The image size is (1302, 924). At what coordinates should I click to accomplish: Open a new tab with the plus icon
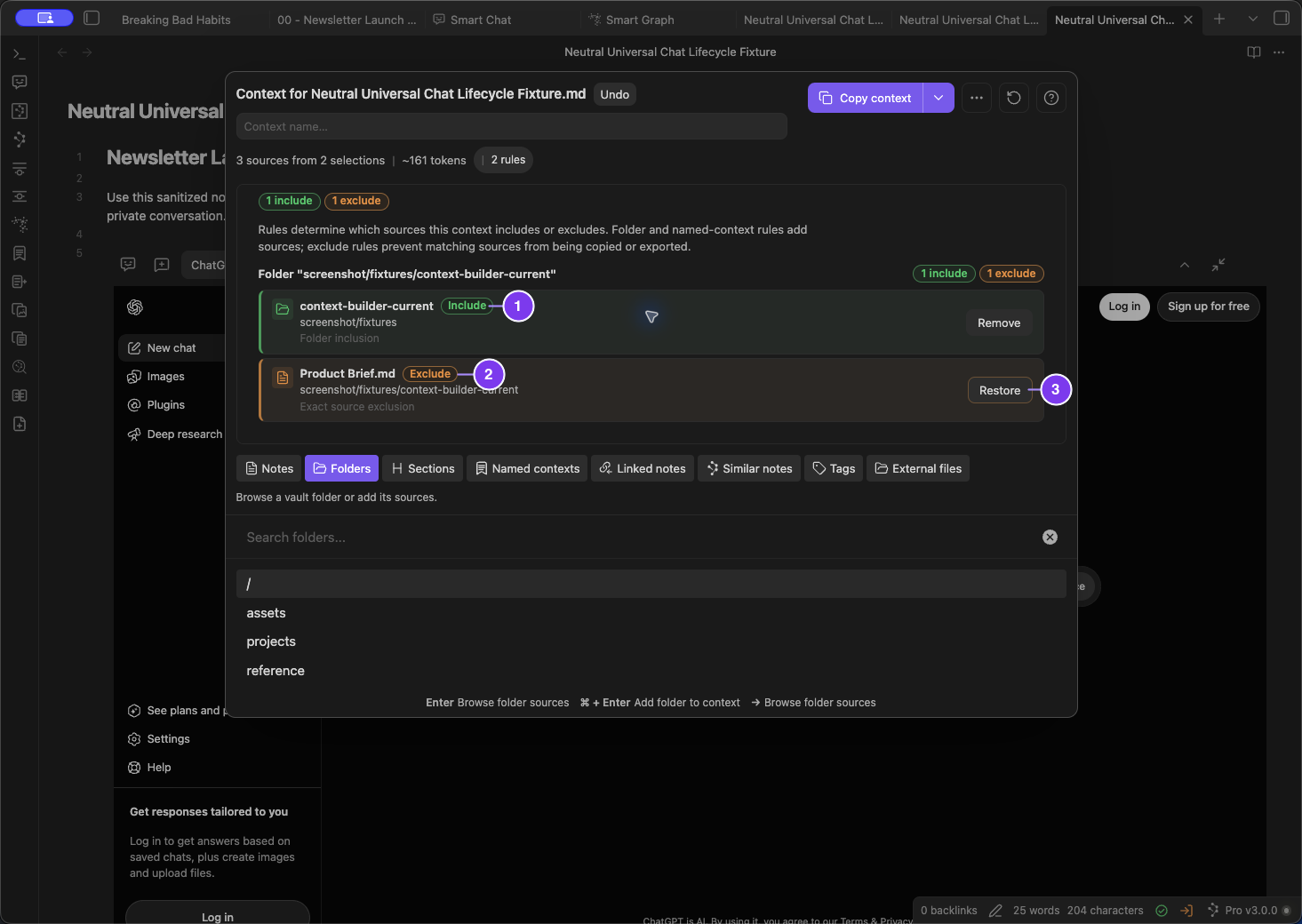pyautogui.click(x=1219, y=19)
